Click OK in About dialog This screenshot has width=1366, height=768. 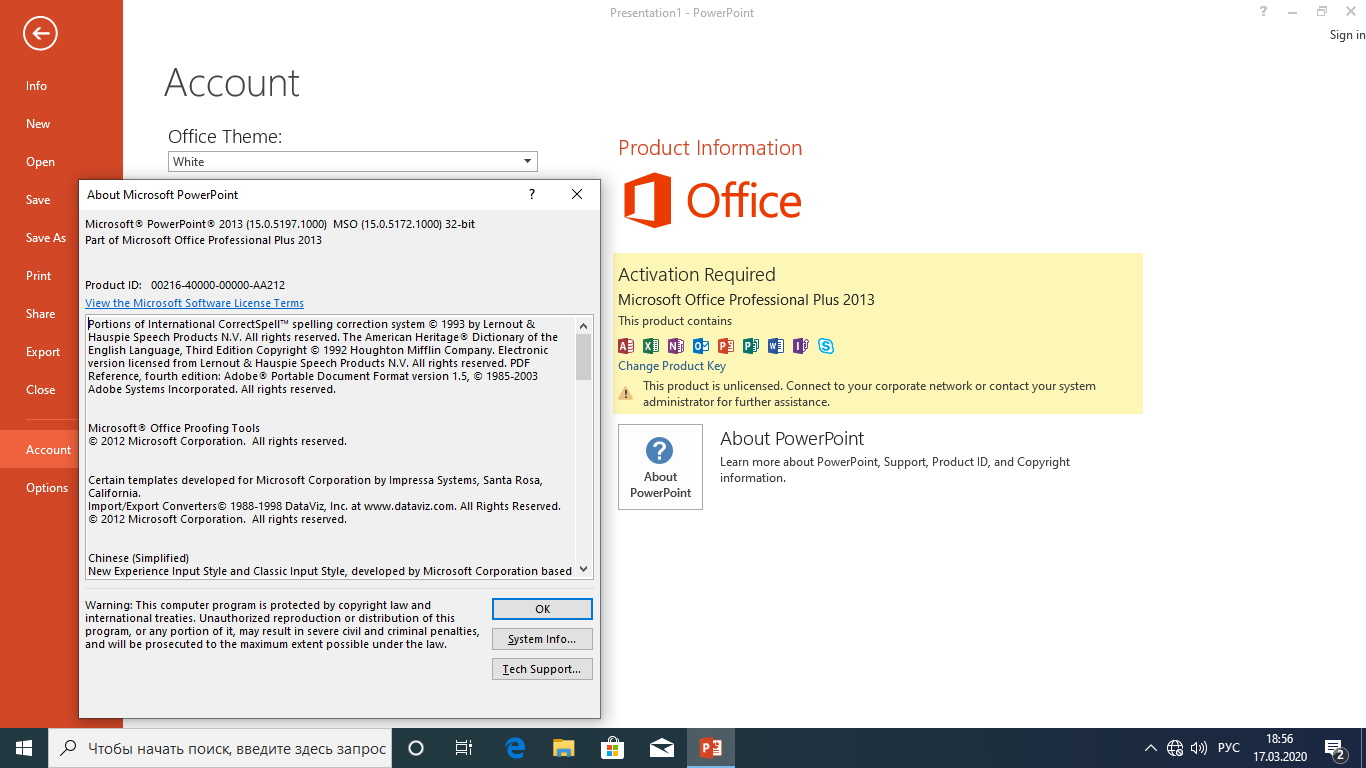coord(542,609)
